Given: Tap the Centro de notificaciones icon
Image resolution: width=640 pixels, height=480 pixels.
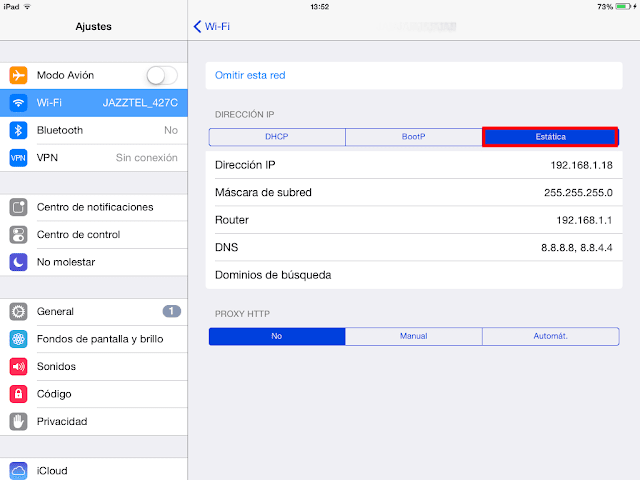Looking at the screenshot, I should 18,207.
